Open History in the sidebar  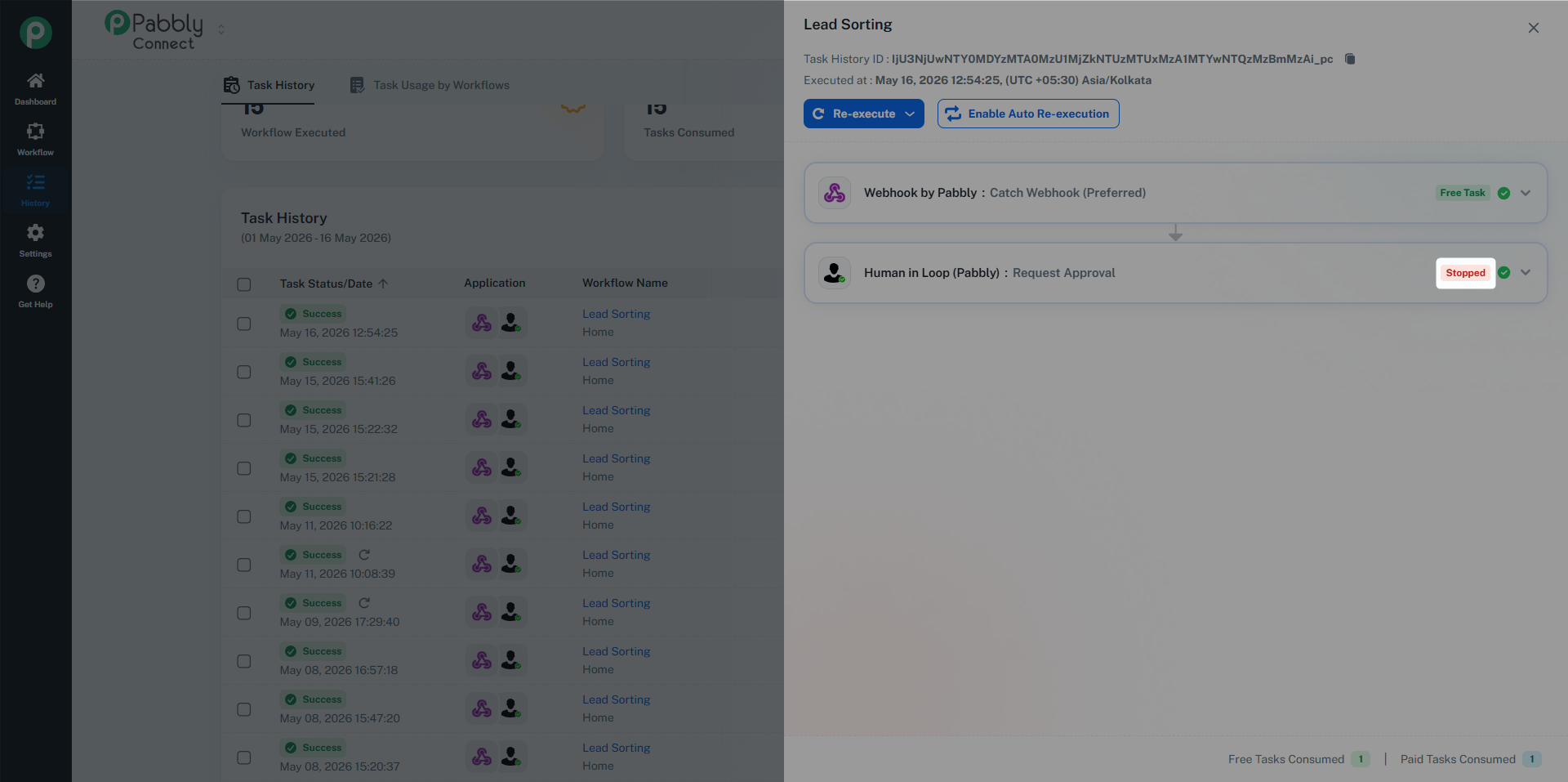(x=35, y=190)
